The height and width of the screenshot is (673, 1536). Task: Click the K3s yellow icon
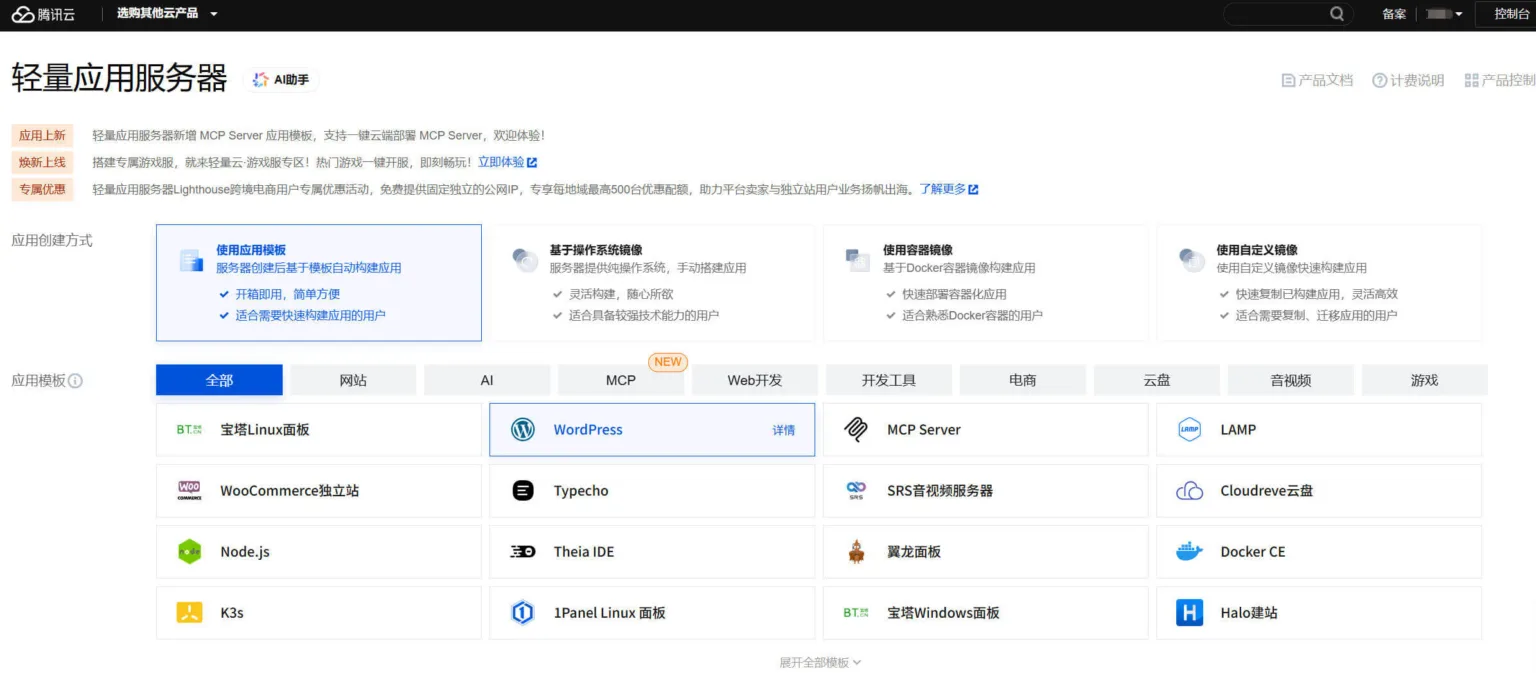(189, 613)
